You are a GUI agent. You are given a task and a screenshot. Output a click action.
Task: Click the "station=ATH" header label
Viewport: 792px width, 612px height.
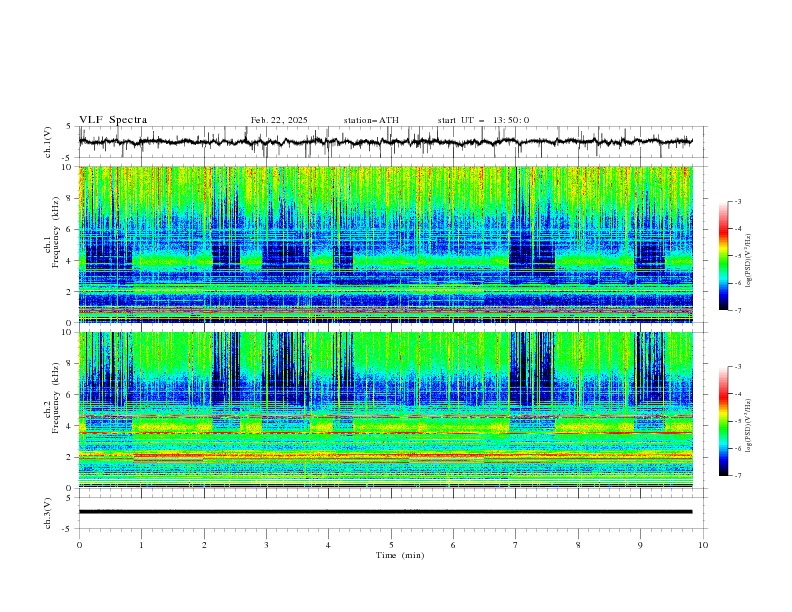pyautogui.click(x=371, y=120)
